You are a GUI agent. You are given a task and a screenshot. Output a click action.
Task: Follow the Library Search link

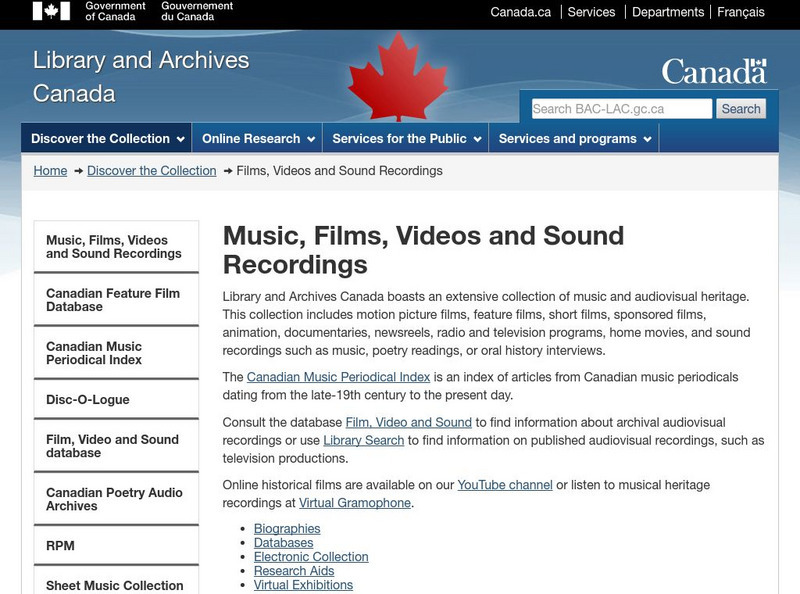364,440
